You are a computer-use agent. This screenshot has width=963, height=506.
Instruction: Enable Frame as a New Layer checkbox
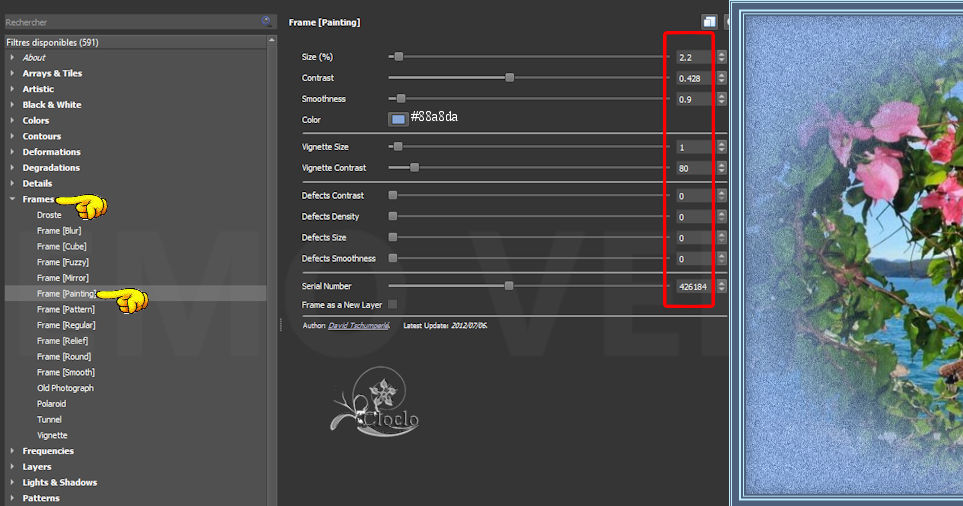coord(392,304)
